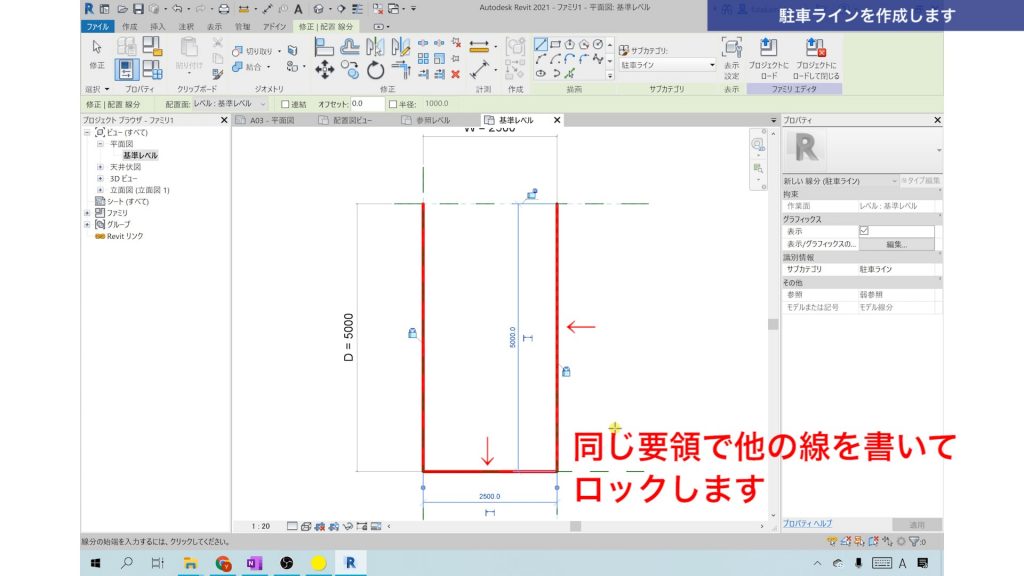The height and width of the screenshot is (576, 1024).
Task: Enable the 半径 (radius) checkbox
Action: point(394,102)
